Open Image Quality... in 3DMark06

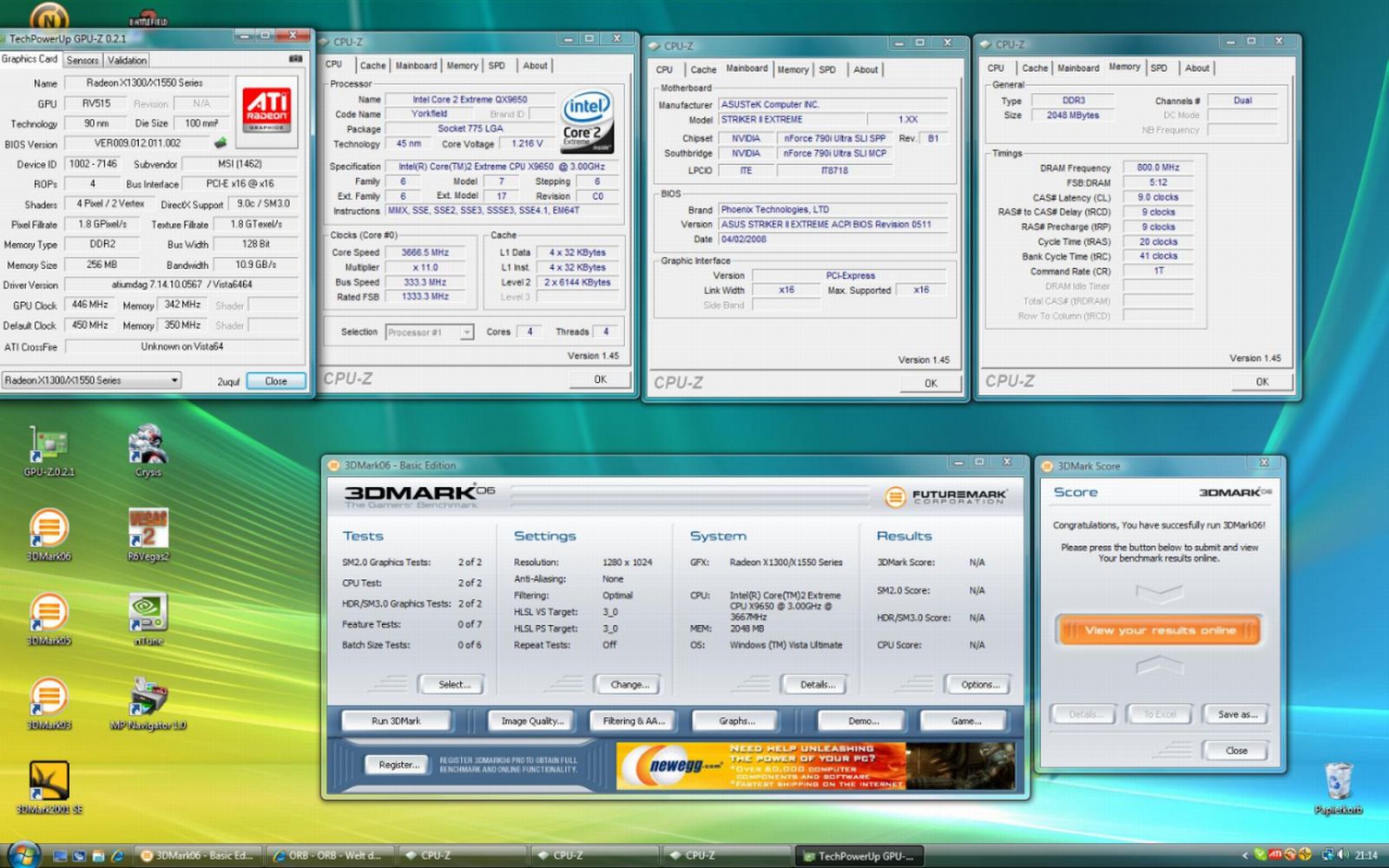coord(532,721)
